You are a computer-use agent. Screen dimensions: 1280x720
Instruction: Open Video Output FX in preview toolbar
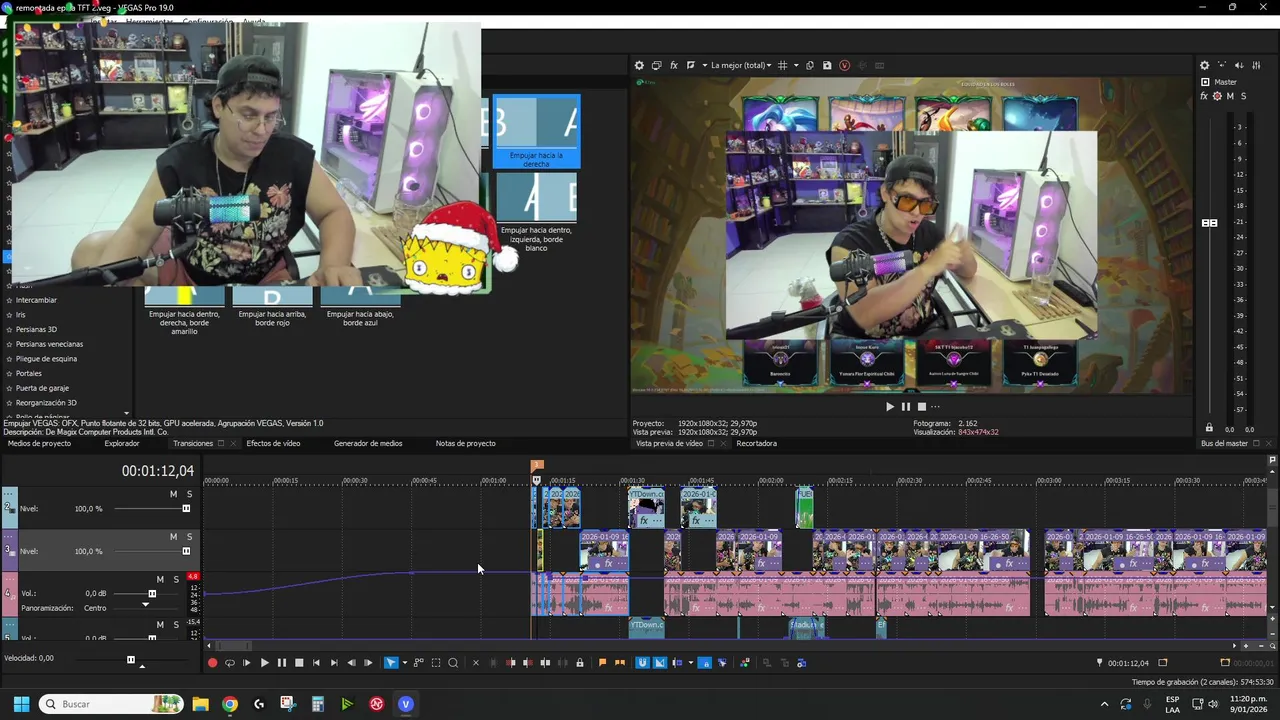tap(674, 65)
